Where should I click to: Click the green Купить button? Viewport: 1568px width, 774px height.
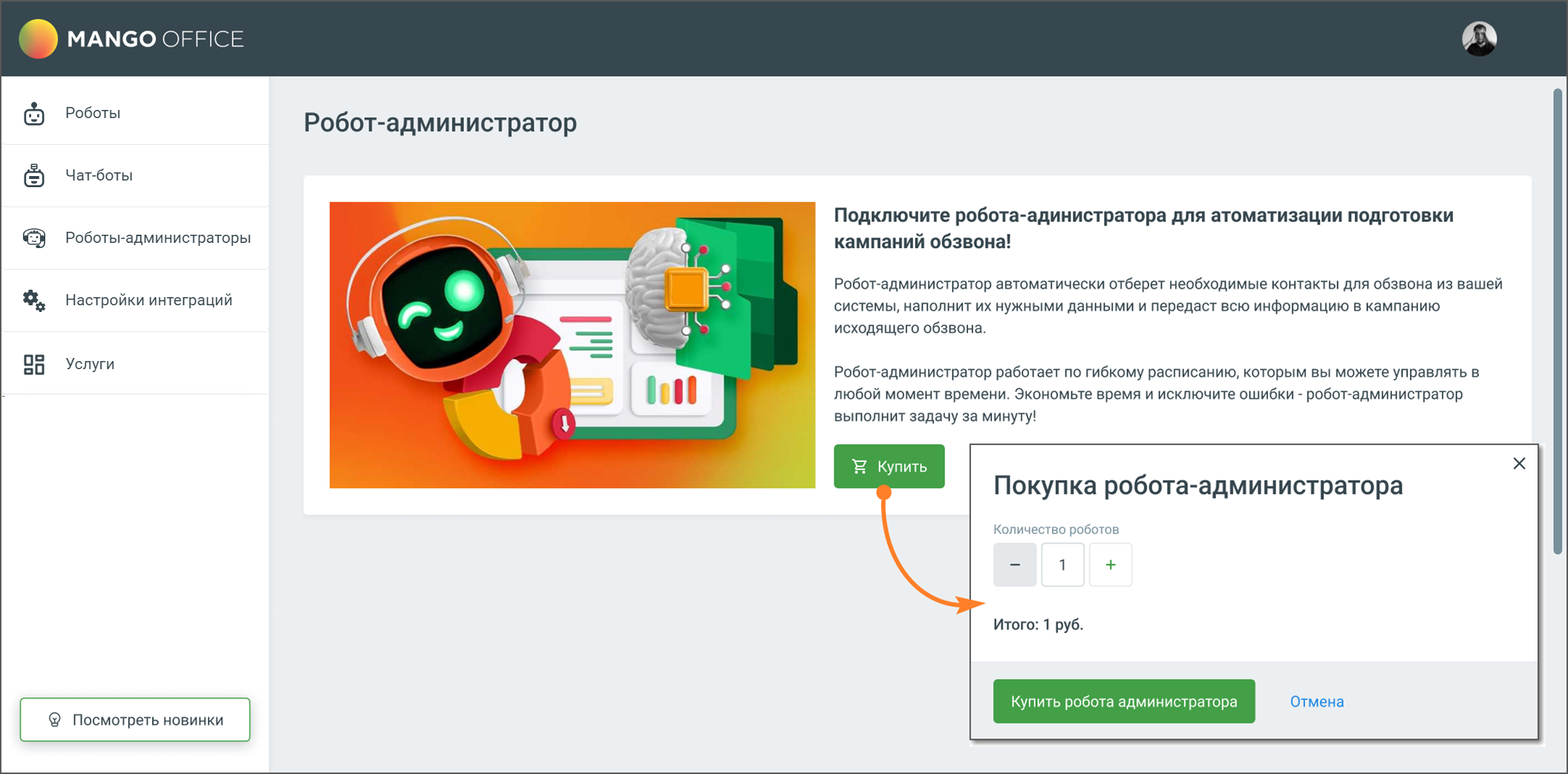(x=889, y=466)
